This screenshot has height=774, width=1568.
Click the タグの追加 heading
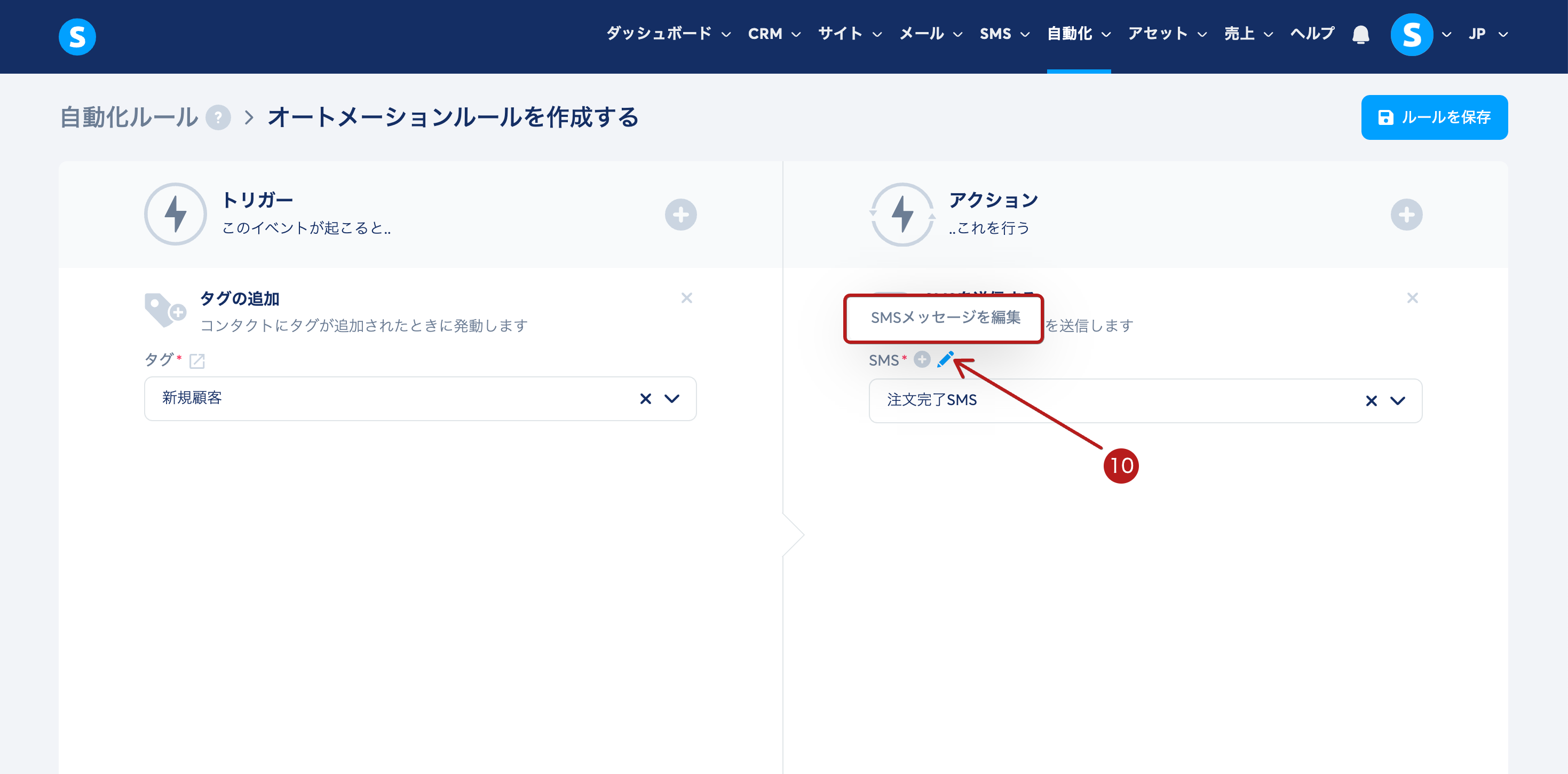point(240,298)
